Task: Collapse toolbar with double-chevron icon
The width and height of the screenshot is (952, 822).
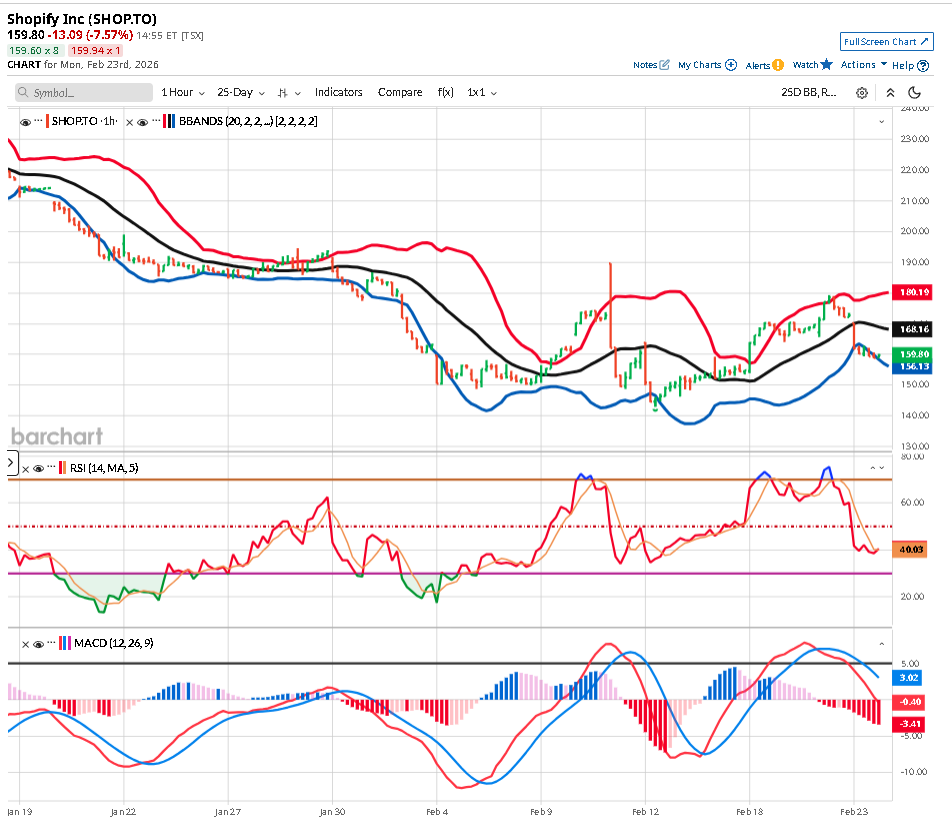Action: point(889,93)
